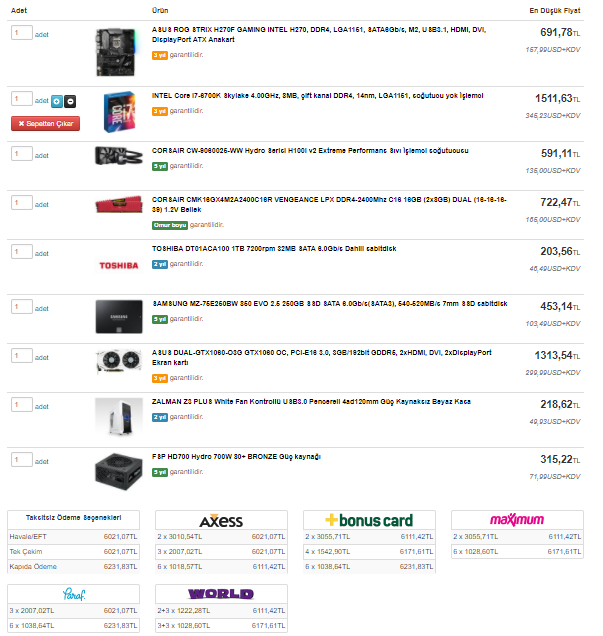Open CORSAIR VENGEANCE LPX memory product link
The height and width of the screenshot is (636, 603).
coord(329,204)
